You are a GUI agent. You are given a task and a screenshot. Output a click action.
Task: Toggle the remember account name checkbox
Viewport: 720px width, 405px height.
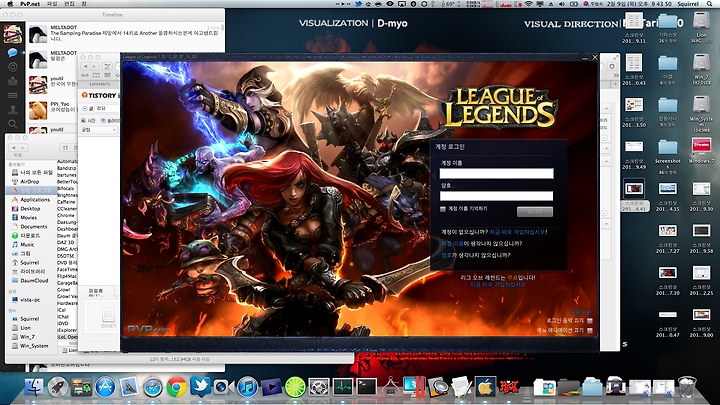(443, 209)
